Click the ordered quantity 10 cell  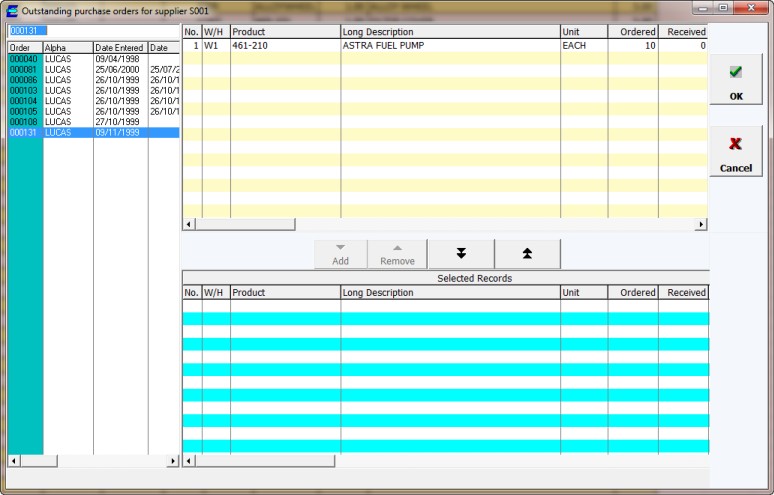pos(633,45)
